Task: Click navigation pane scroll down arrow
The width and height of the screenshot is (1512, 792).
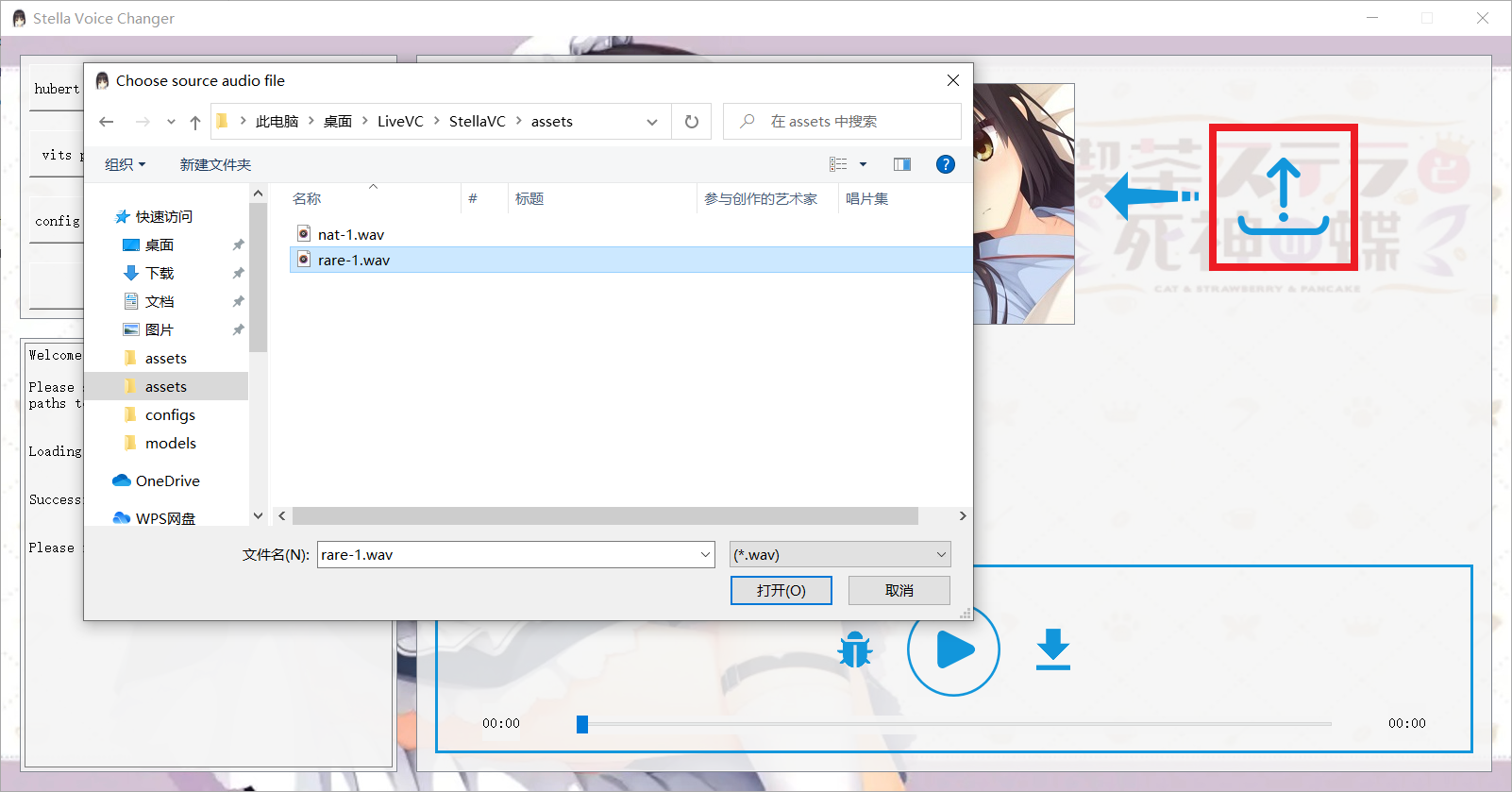Action: coord(258,516)
